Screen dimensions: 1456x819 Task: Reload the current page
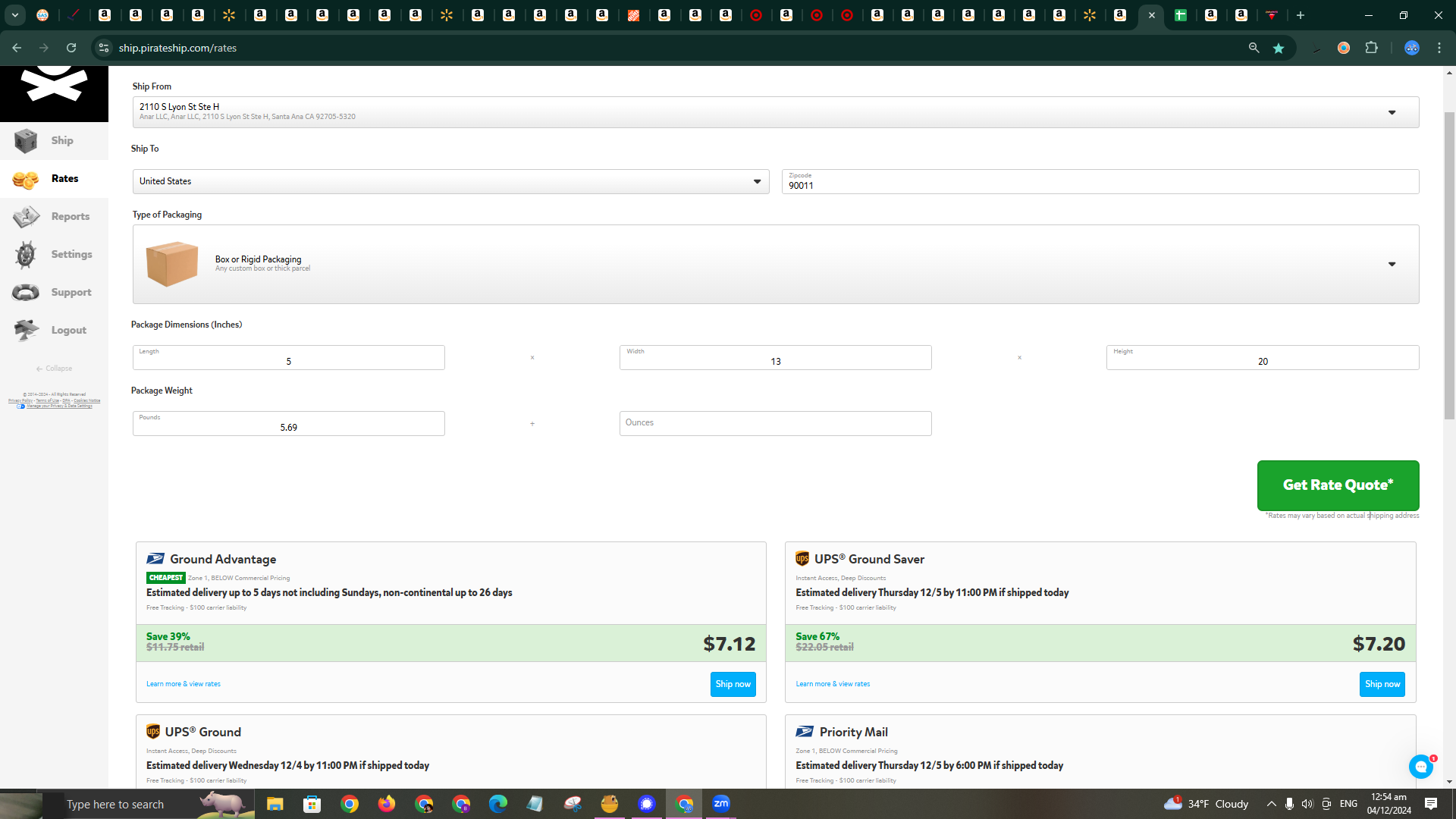click(x=71, y=48)
